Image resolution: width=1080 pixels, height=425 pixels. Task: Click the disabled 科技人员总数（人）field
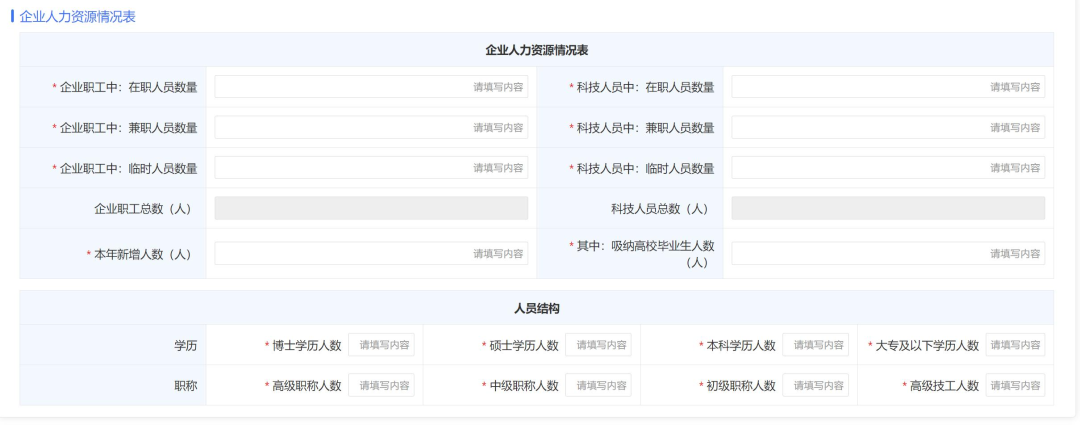pos(888,208)
